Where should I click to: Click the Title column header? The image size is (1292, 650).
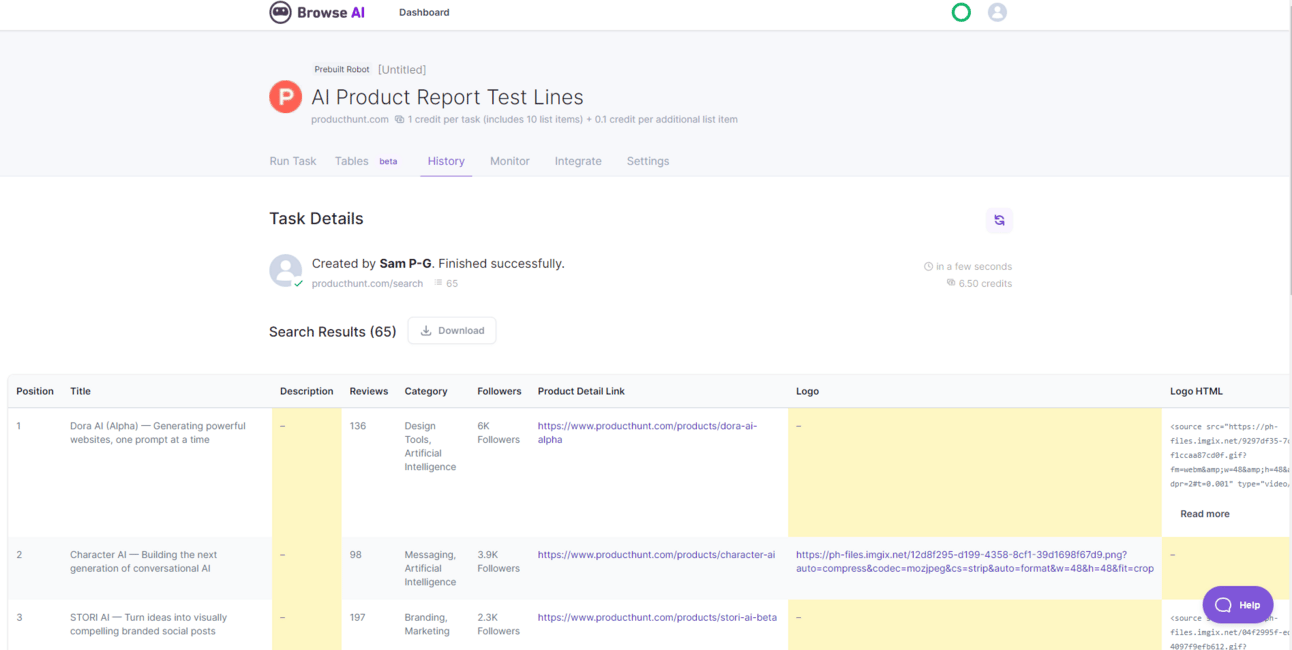pos(80,391)
